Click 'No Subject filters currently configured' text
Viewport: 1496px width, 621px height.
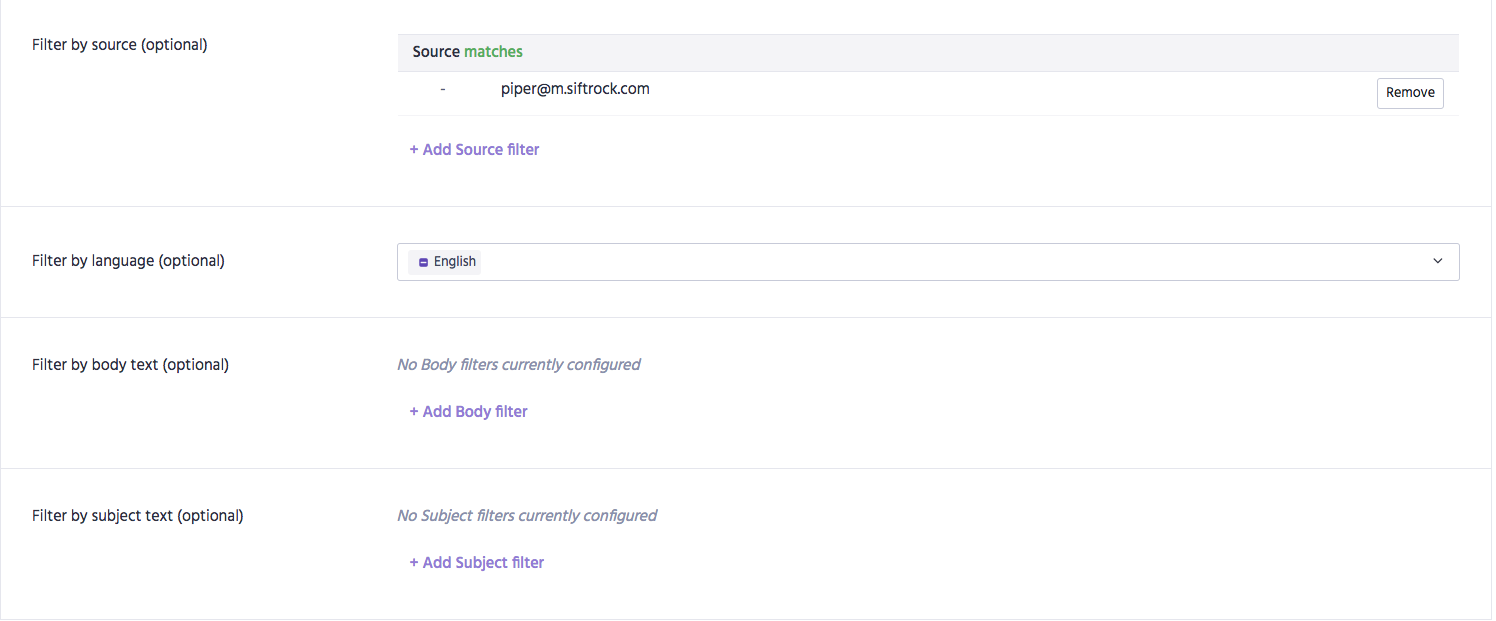[x=527, y=515]
